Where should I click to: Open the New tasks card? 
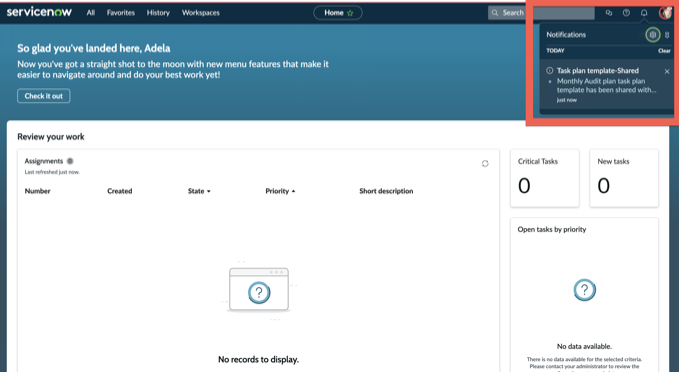(x=624, y=178)
